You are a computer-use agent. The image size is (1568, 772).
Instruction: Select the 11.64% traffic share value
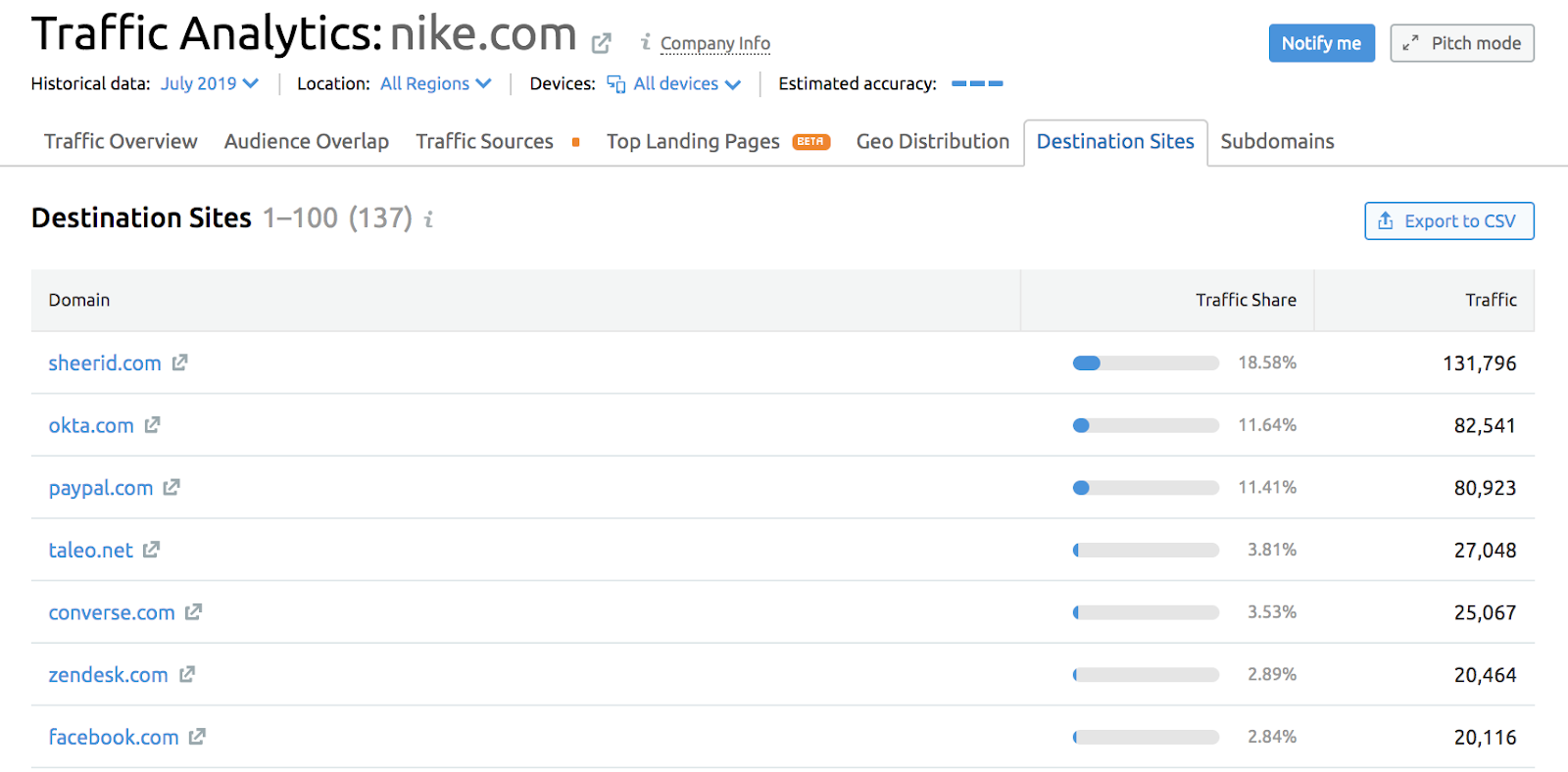tap(1267, 425)
